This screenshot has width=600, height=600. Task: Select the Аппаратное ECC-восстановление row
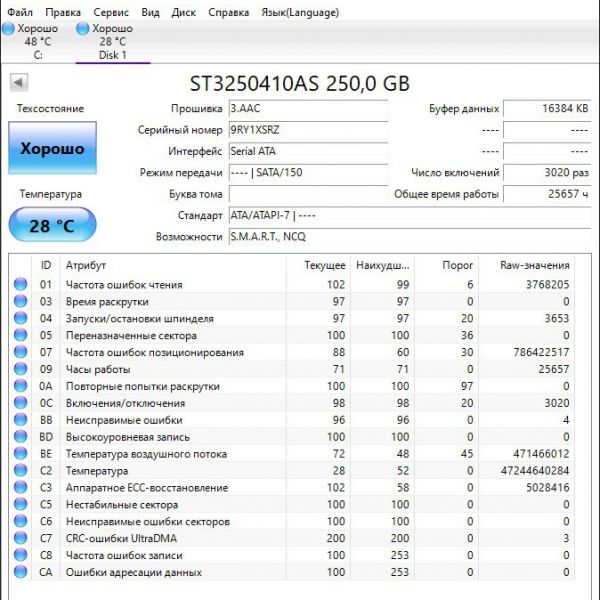[292, 488]
